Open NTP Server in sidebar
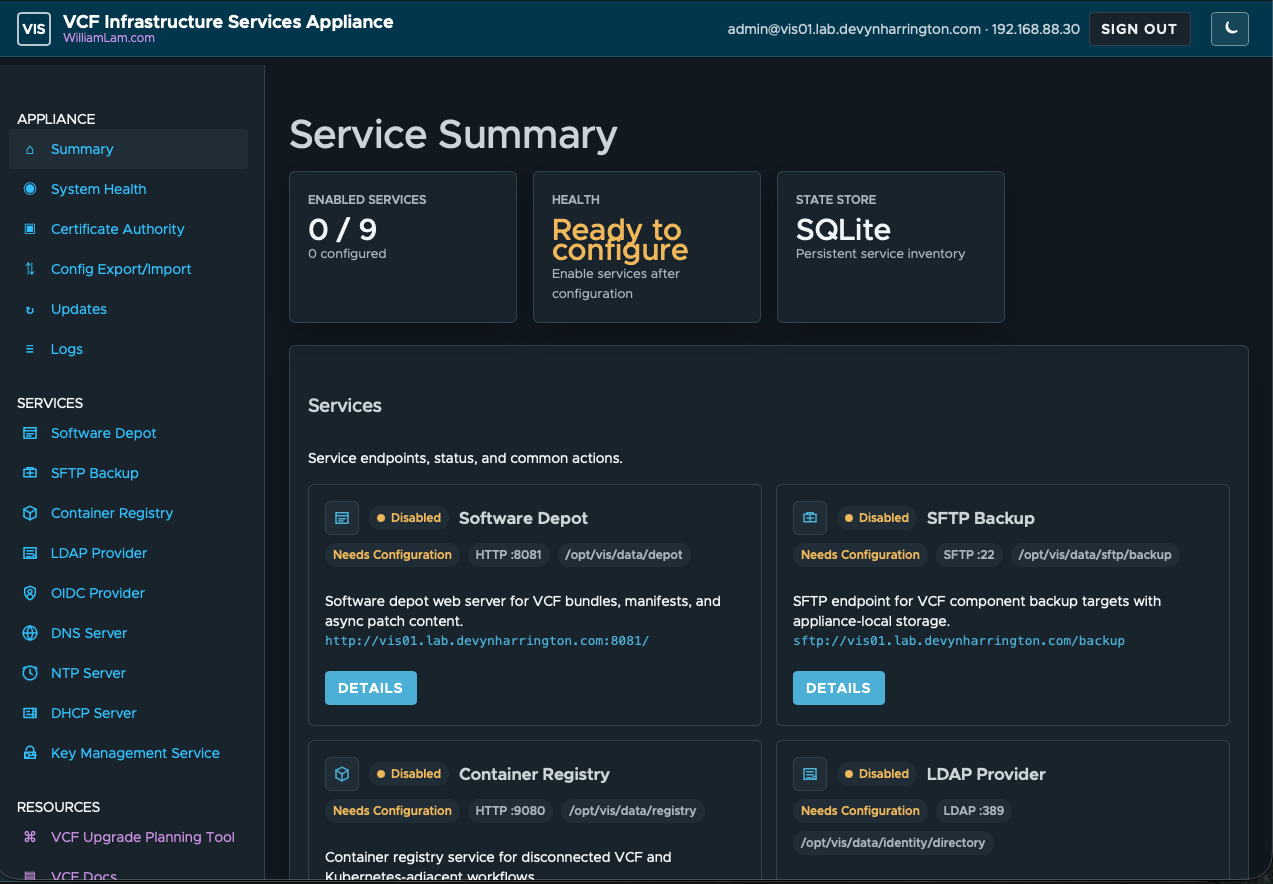 coord(128,673)
